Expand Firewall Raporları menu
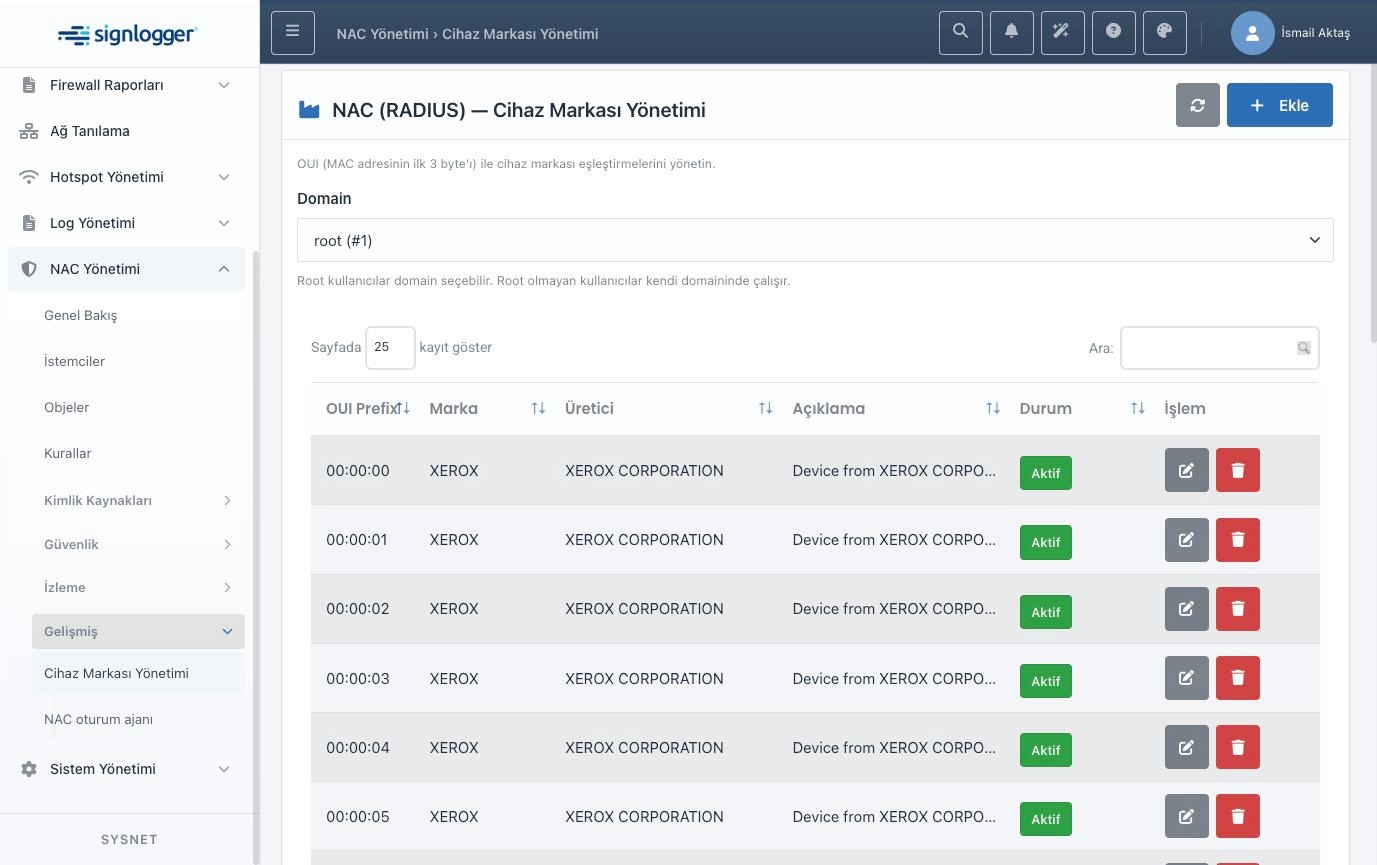1377x865 pixels. pos(126,85)
